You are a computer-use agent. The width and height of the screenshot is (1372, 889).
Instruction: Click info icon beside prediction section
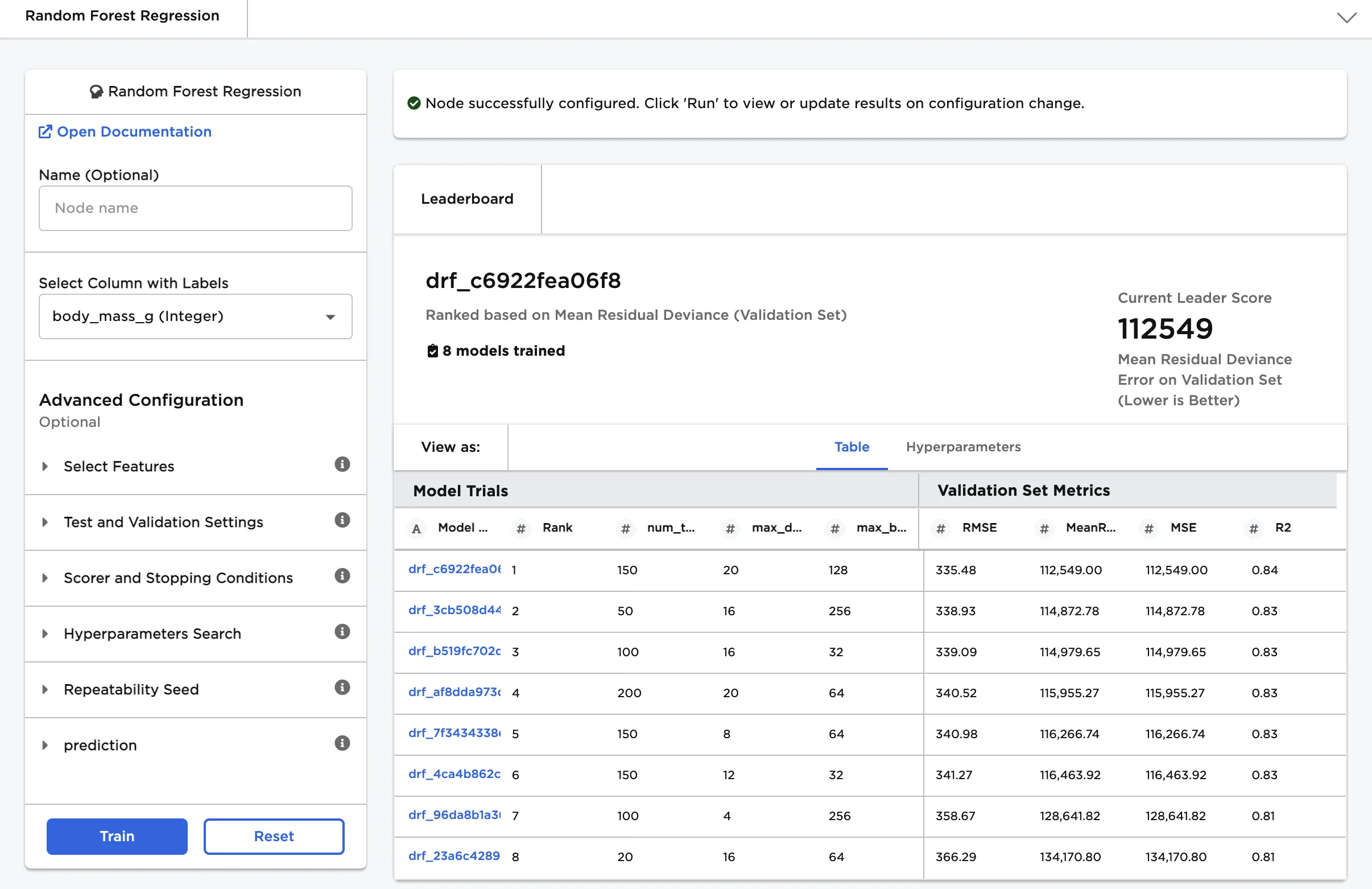(342, 743)
